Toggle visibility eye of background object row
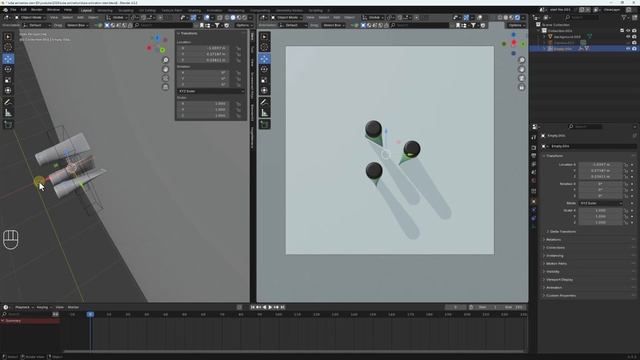640x360 pixels. click(628, 37)
